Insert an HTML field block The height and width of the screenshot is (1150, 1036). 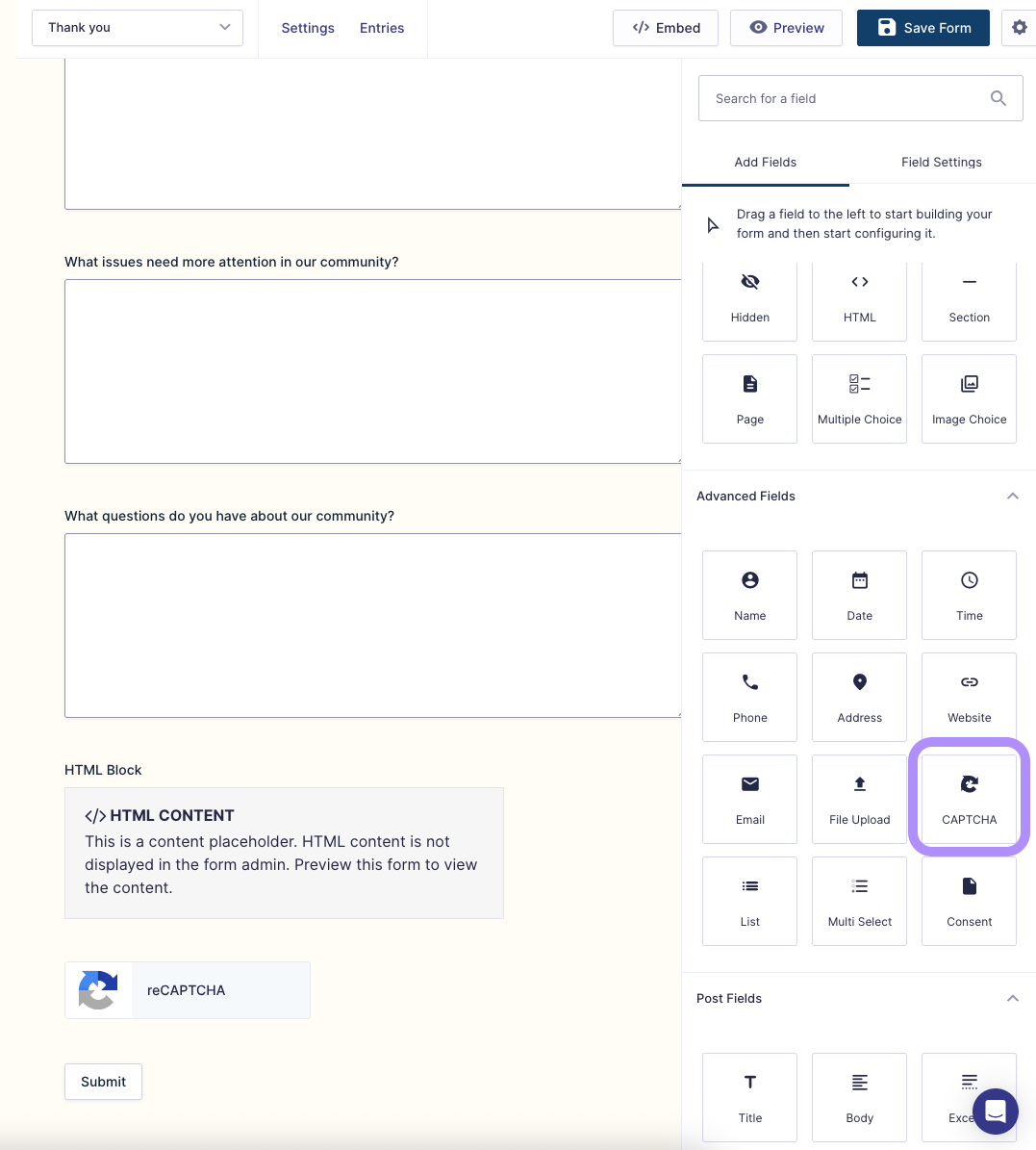[859, 298]
